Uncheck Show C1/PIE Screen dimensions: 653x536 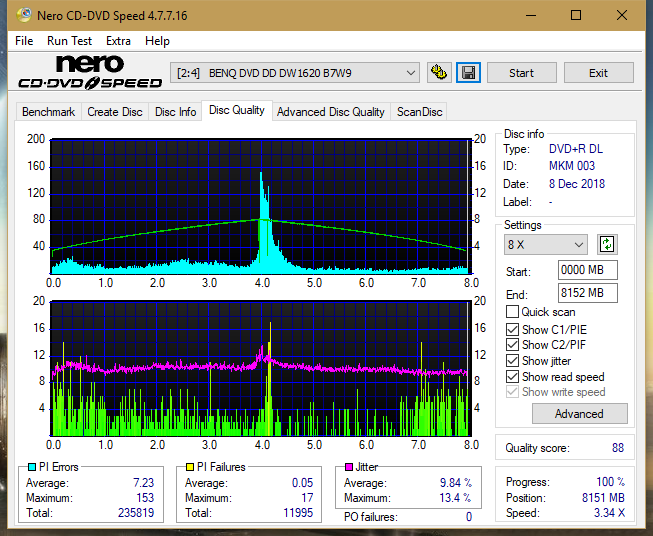point(512,329)
